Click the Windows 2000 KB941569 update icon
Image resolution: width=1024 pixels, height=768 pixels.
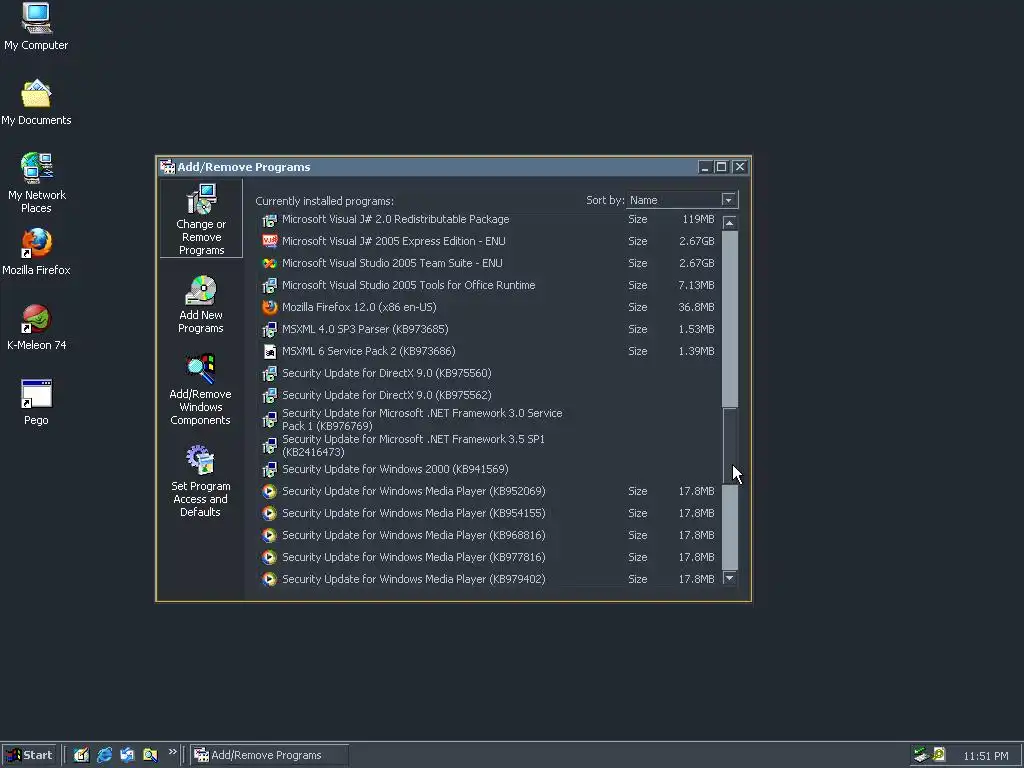point(269,470)
